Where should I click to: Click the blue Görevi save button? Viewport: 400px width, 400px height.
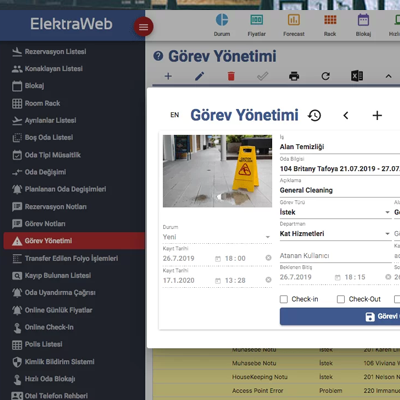pos(340,316)
